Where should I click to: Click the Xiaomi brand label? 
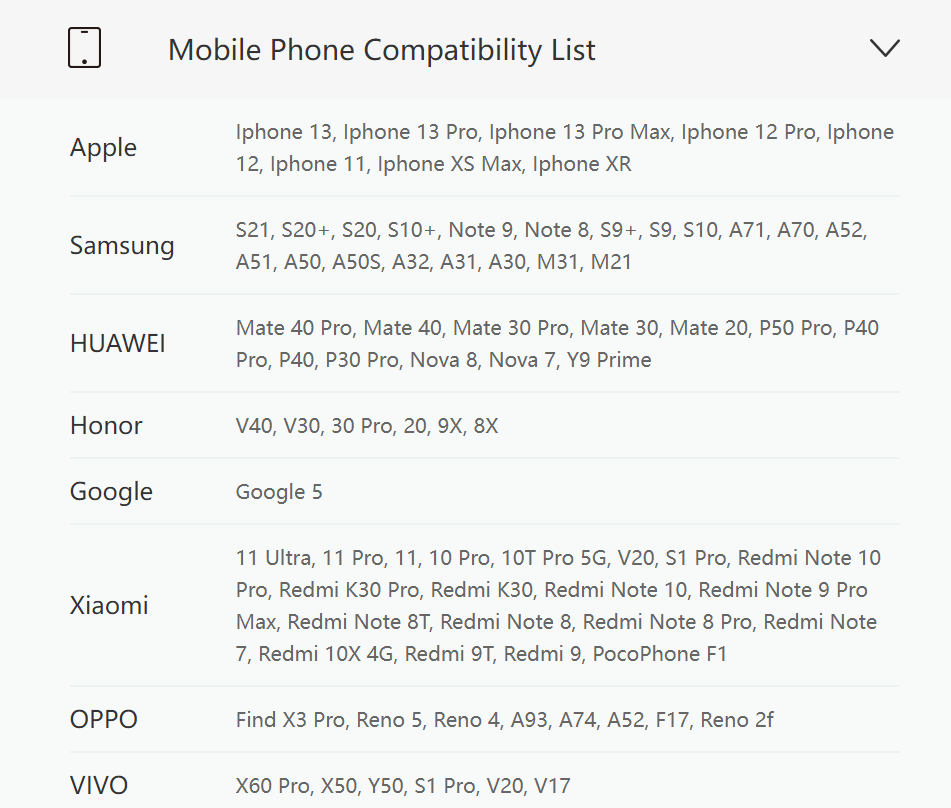pyautogui.click(x=109, y=605)
